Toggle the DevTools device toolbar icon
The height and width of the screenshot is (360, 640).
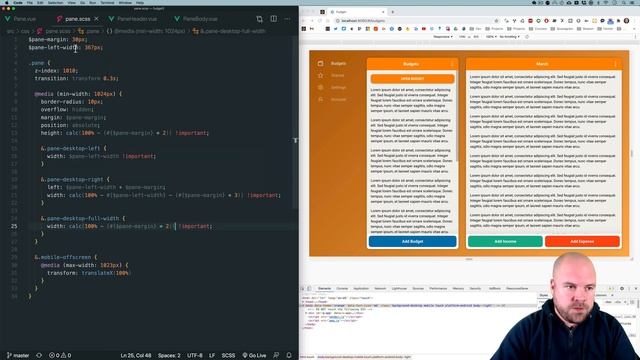pos(309,289)
